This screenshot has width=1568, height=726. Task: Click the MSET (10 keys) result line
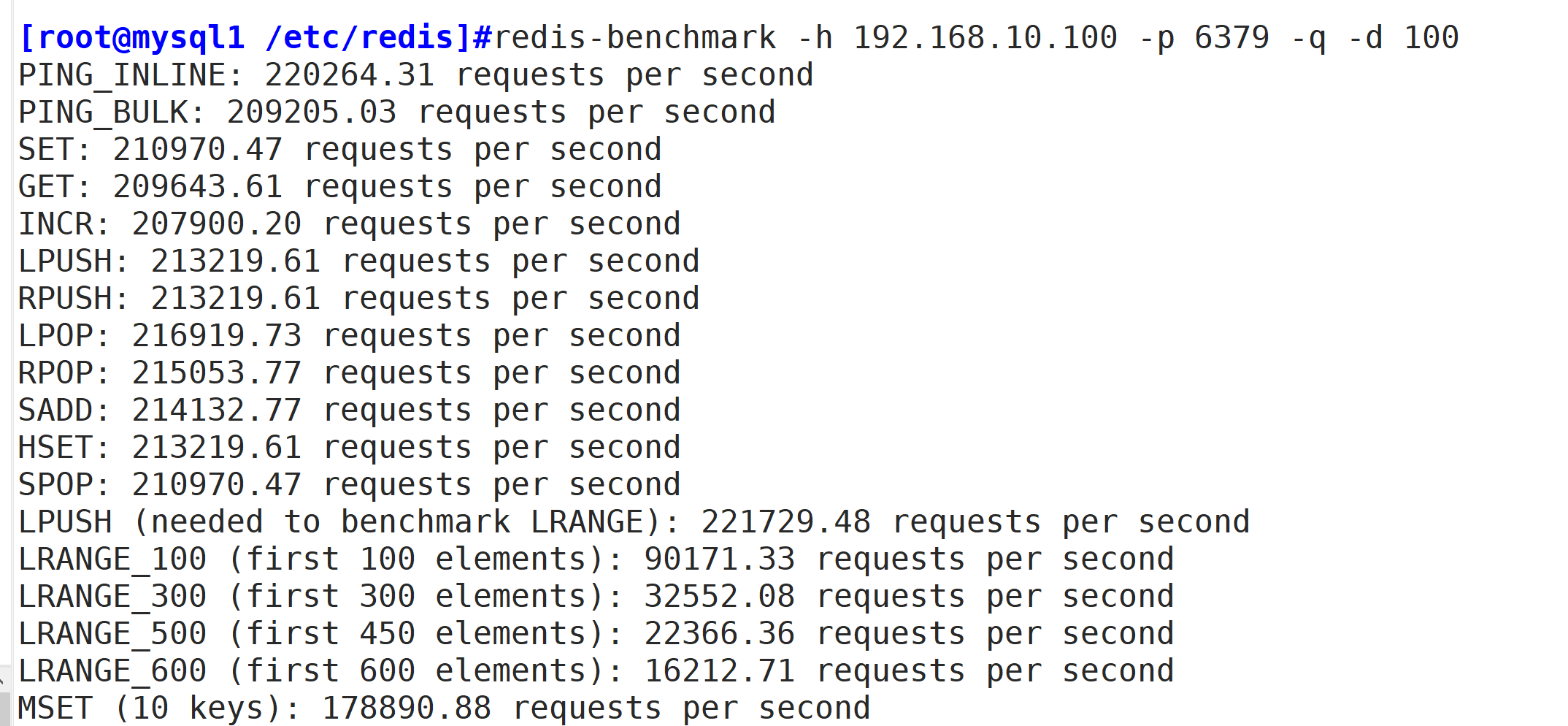click(445, 708)
